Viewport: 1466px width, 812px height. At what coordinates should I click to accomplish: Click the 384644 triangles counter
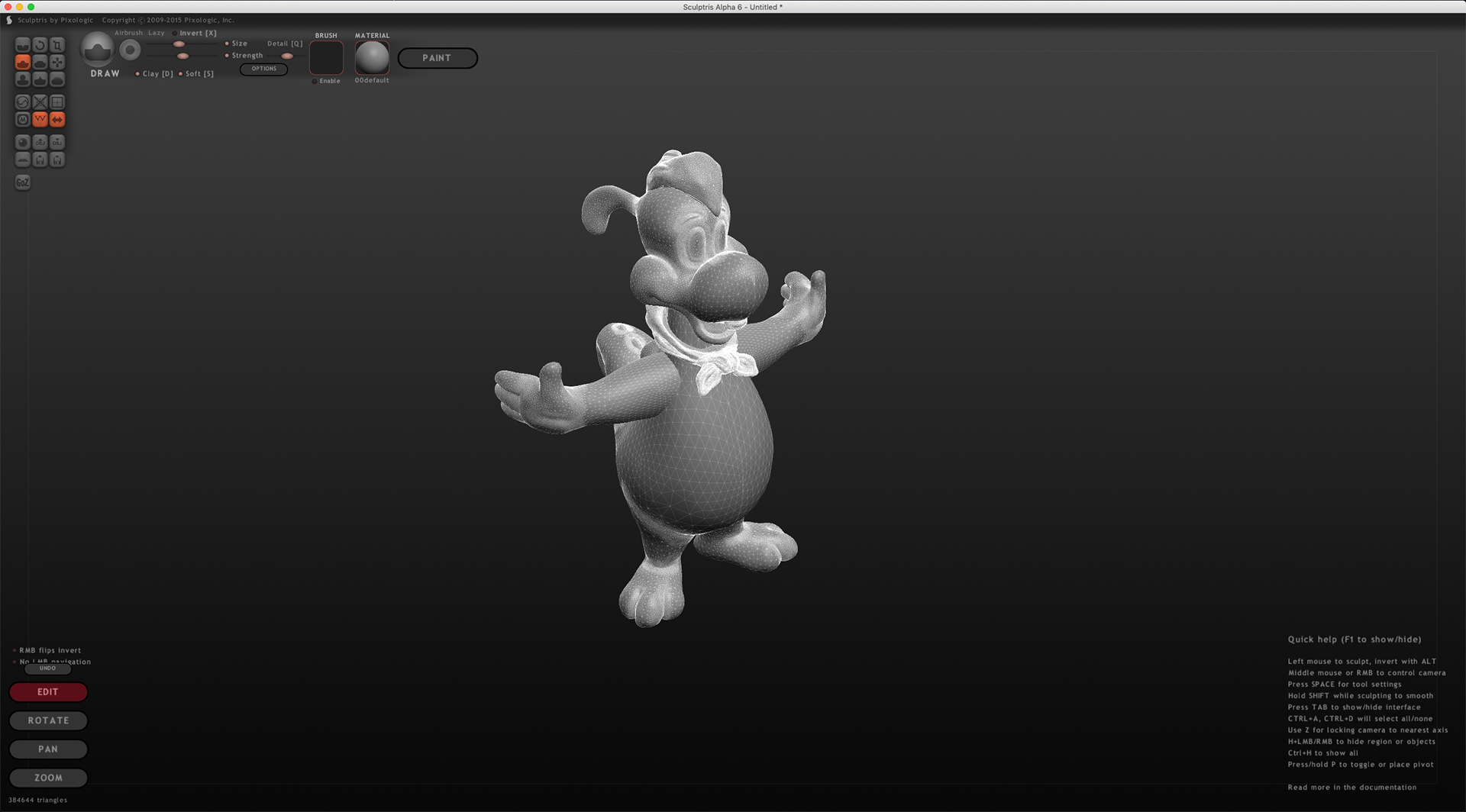pos(37,800)
